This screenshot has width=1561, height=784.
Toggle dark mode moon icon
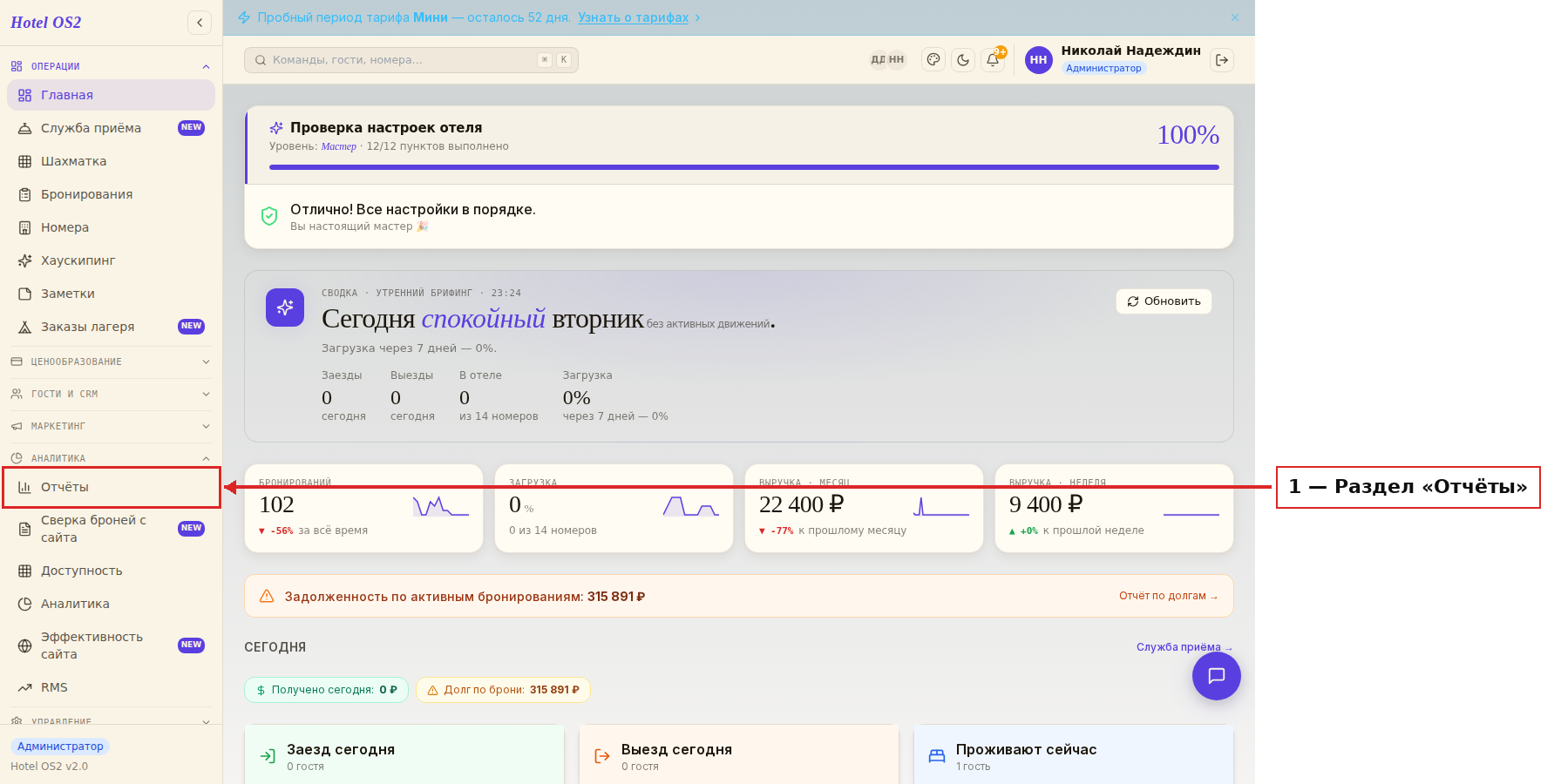pos(963,60)
